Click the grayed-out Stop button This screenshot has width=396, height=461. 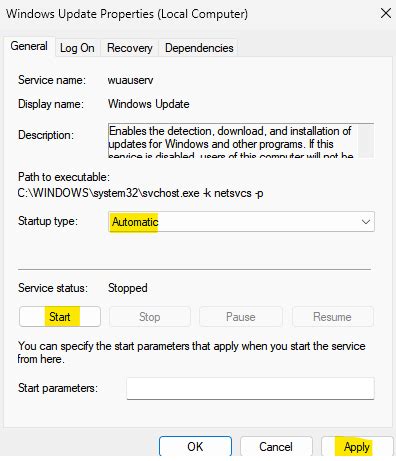(150, 316)
